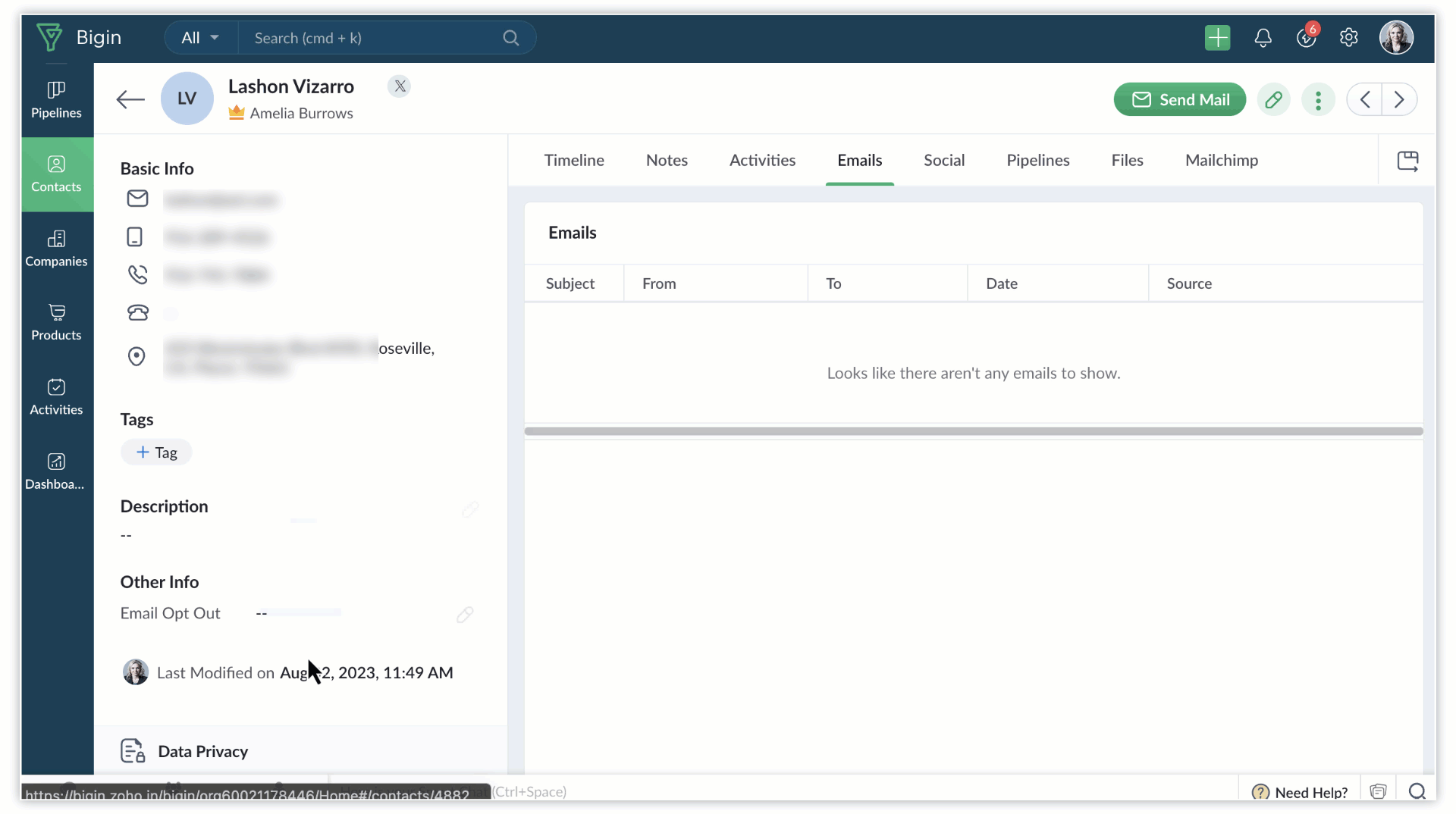The width and height of the screenshot is (1456, 814).
Task: Open the Products module in sidebar
Action: point(56,322)
